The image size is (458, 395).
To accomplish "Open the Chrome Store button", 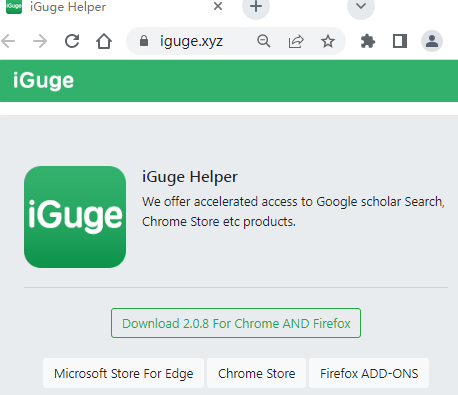I will click(256, 373).
